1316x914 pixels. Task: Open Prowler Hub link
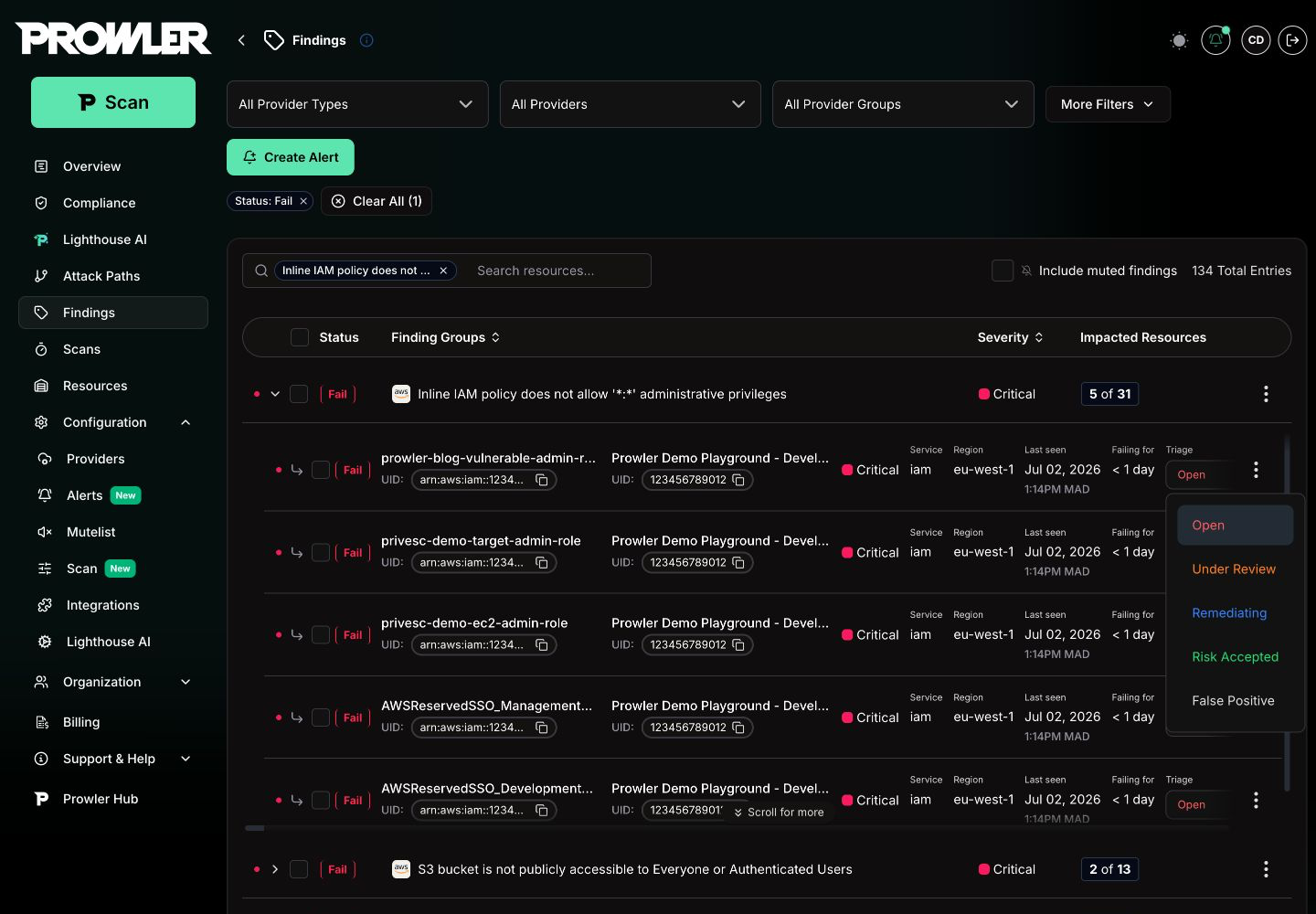pos(113,799)
